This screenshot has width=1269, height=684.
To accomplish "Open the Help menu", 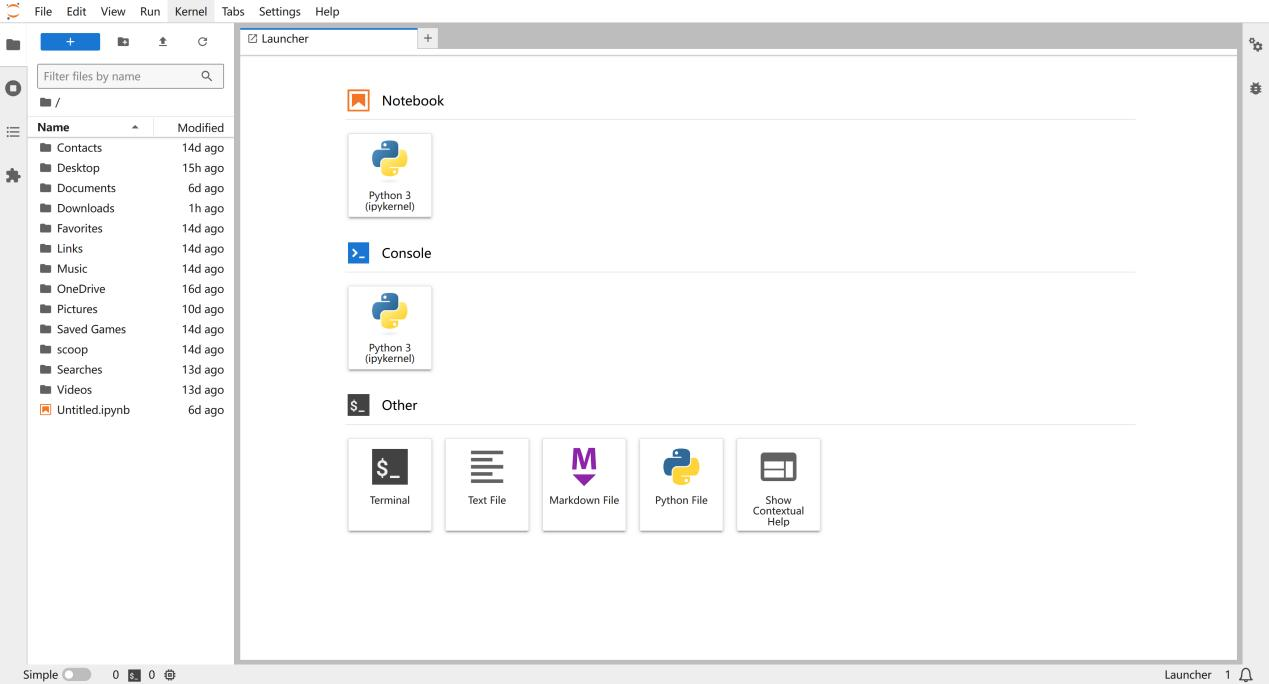I will pos(327,11).
